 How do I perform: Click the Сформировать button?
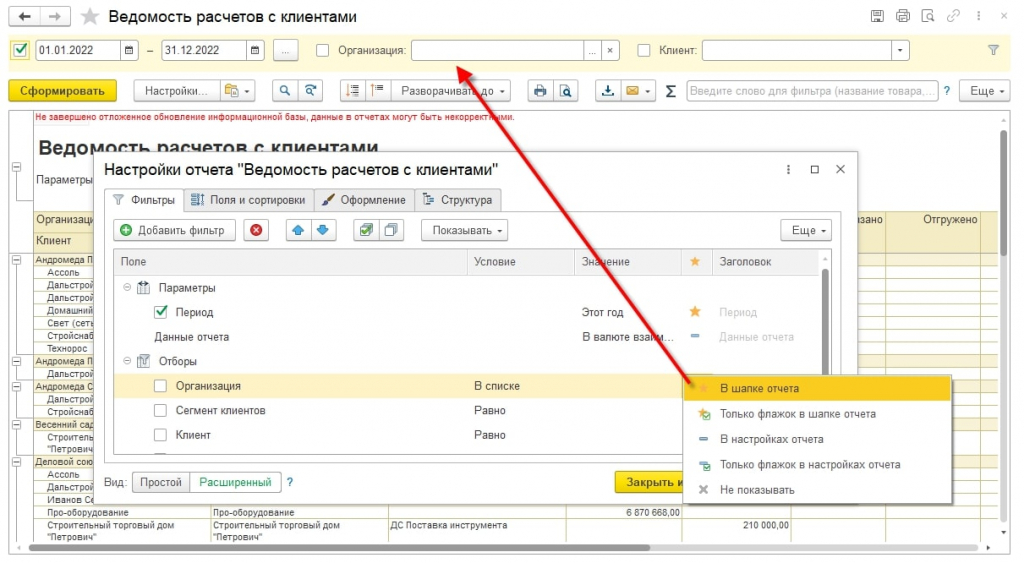coord(62,91)
